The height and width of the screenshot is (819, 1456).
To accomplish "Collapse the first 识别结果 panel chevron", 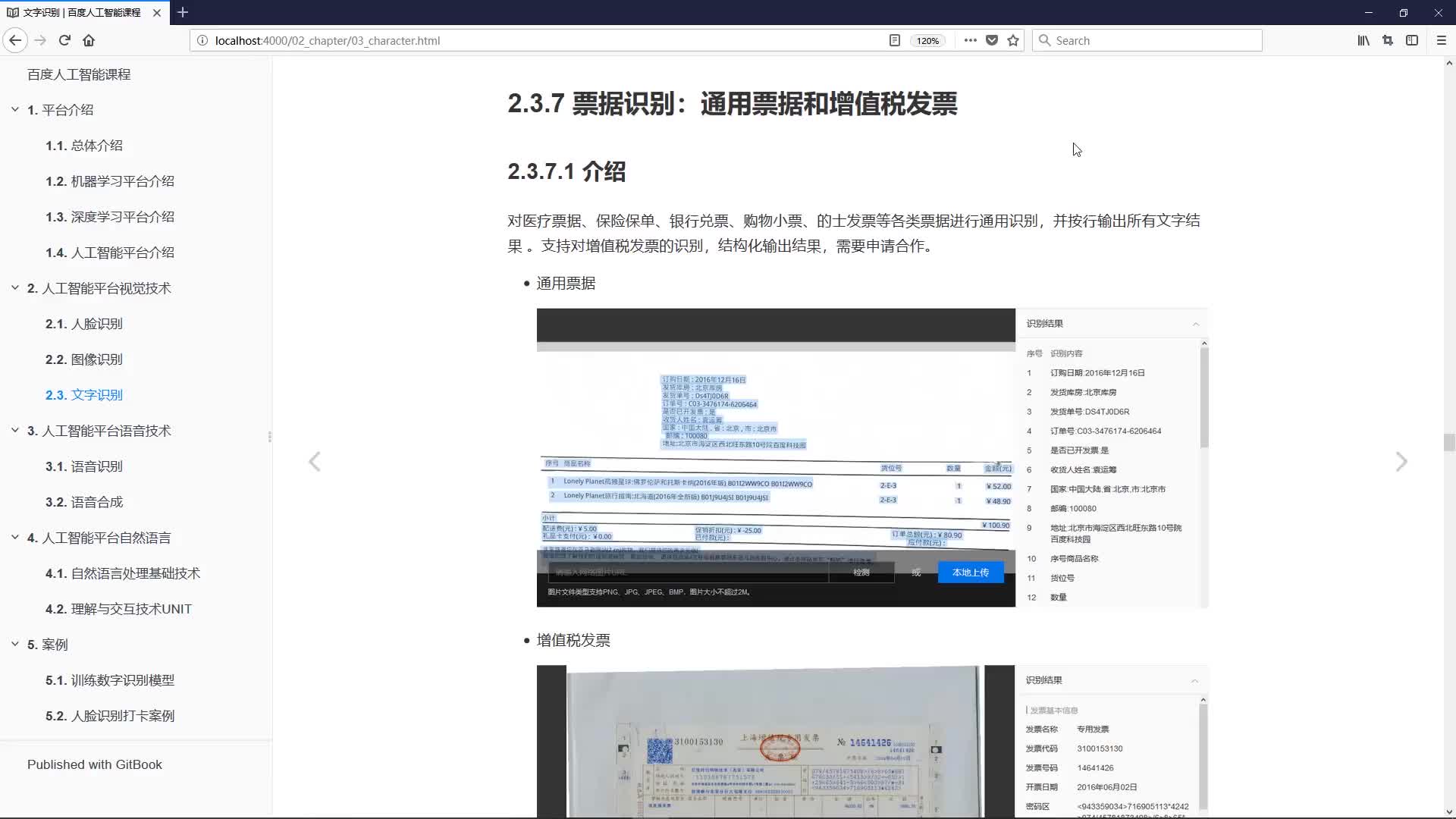I will coord(1196,324).
